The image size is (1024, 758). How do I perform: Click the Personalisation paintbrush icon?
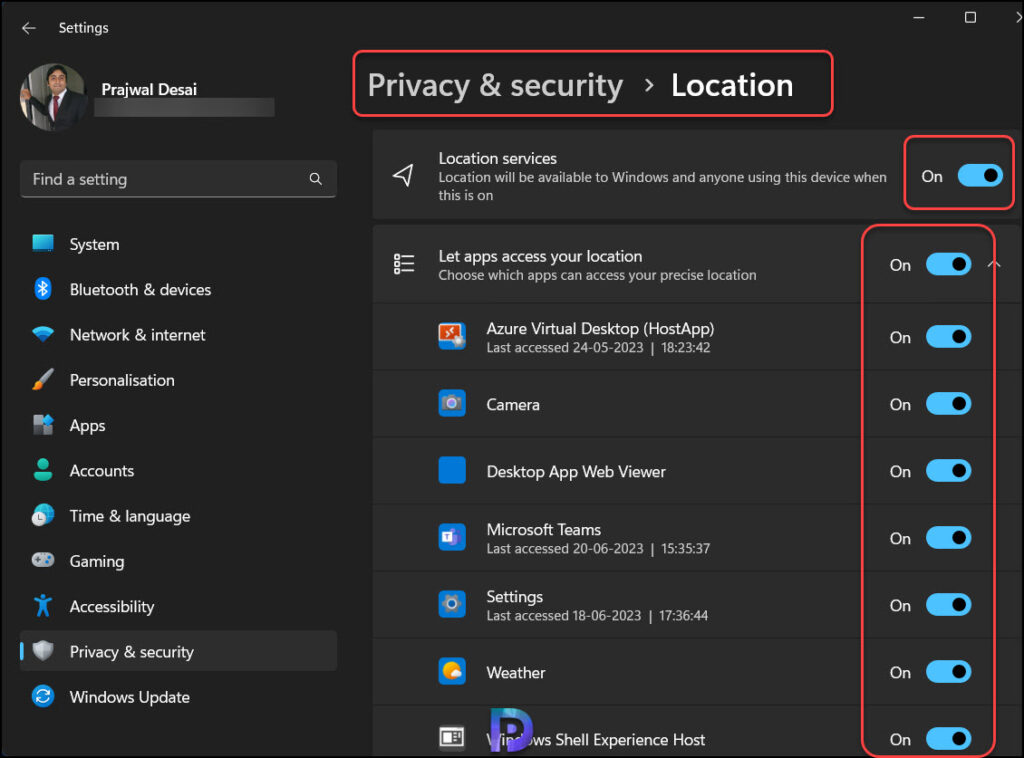tap(43, 379)
